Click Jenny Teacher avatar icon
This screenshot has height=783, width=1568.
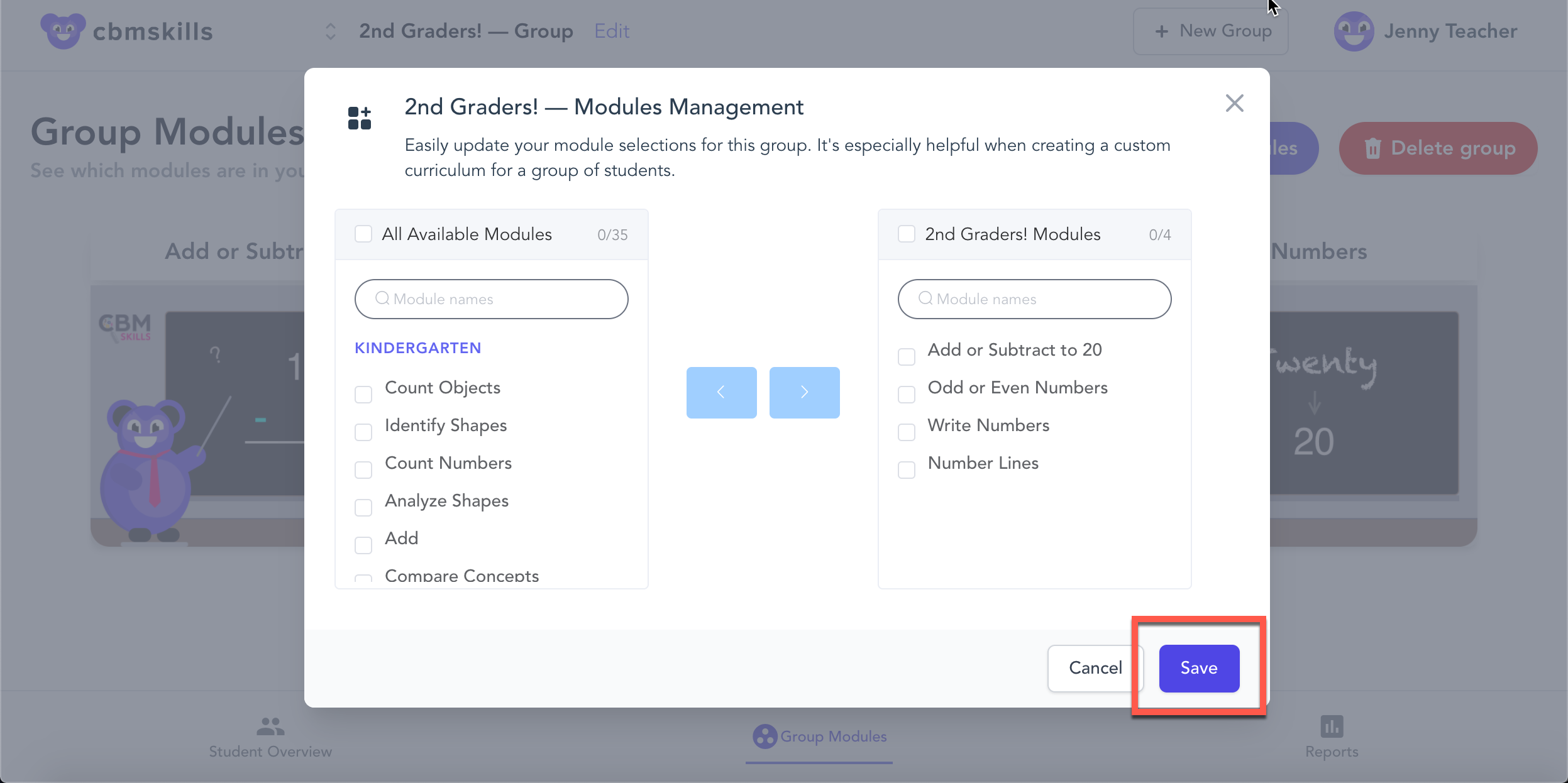[1353, 31]
